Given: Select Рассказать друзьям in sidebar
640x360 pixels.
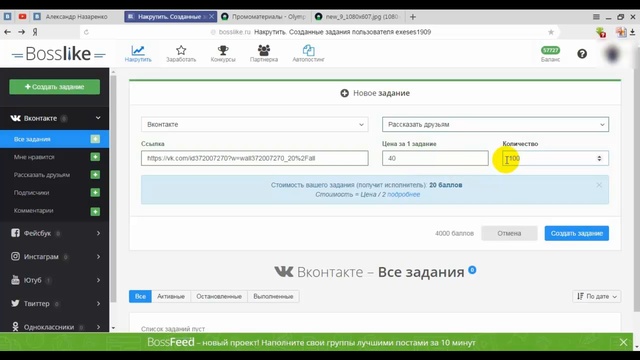Looking at the screenshot, I should [x=42, y=175].
